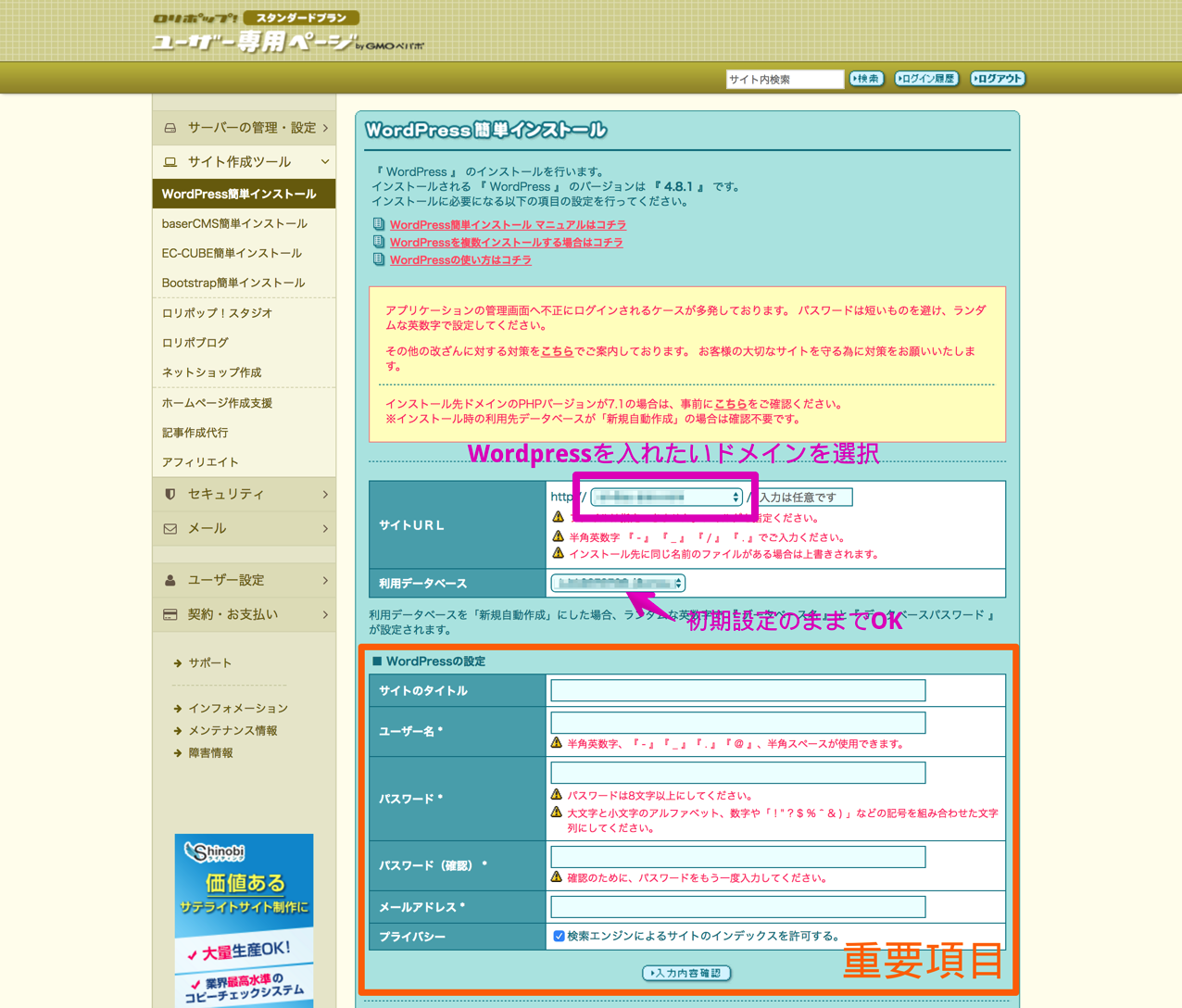Click the arrow icon beside 障害情報
Viewport: 1182px width, 1008px height.
point(178,753)
